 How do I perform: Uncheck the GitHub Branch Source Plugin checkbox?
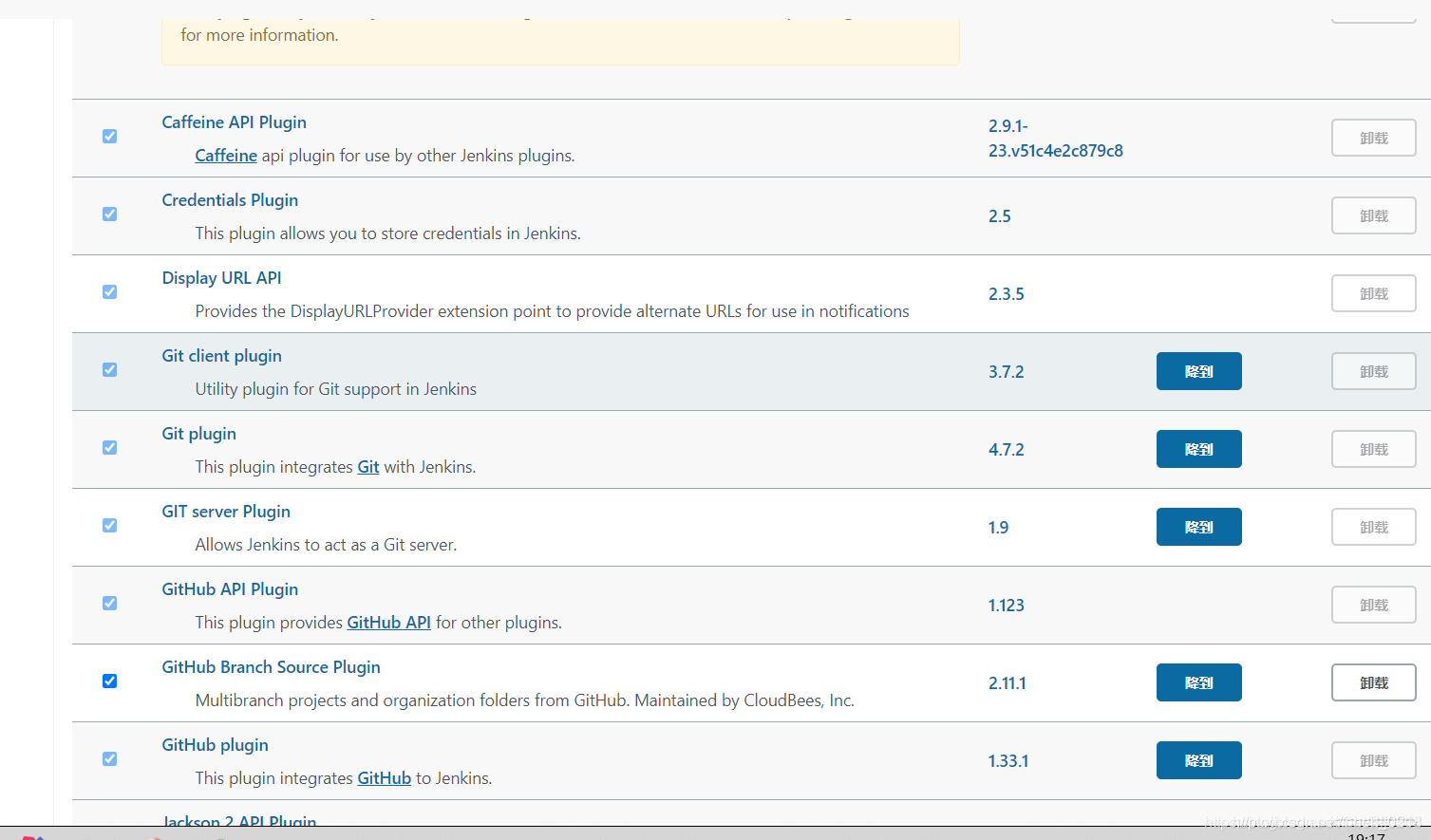coord(110,681)
